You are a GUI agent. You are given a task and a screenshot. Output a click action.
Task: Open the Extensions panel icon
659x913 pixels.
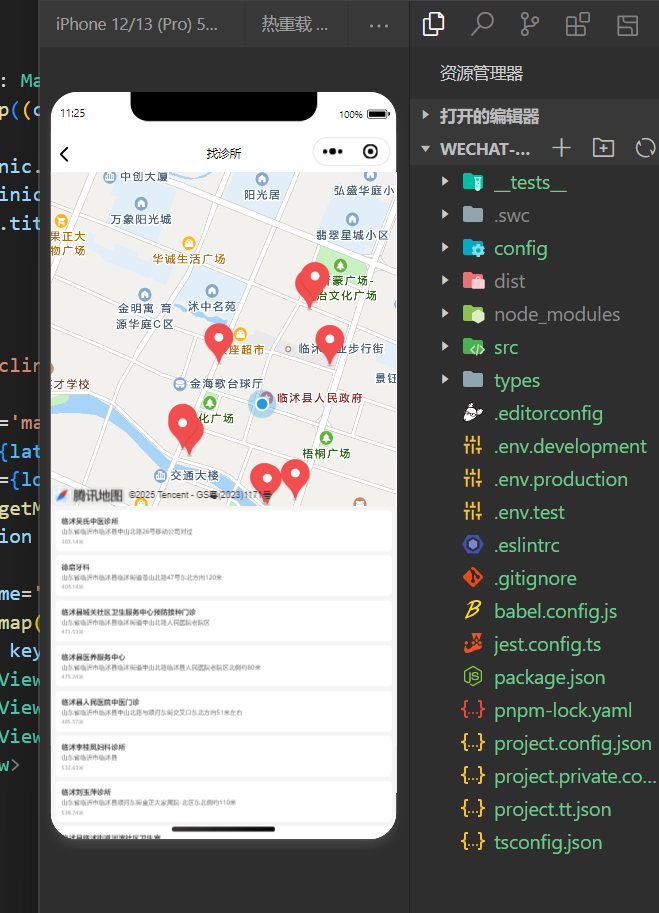point(577,24)
